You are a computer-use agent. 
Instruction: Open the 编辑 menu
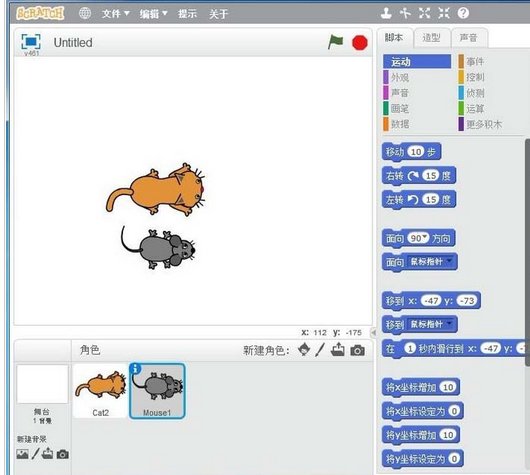point(153,14)
